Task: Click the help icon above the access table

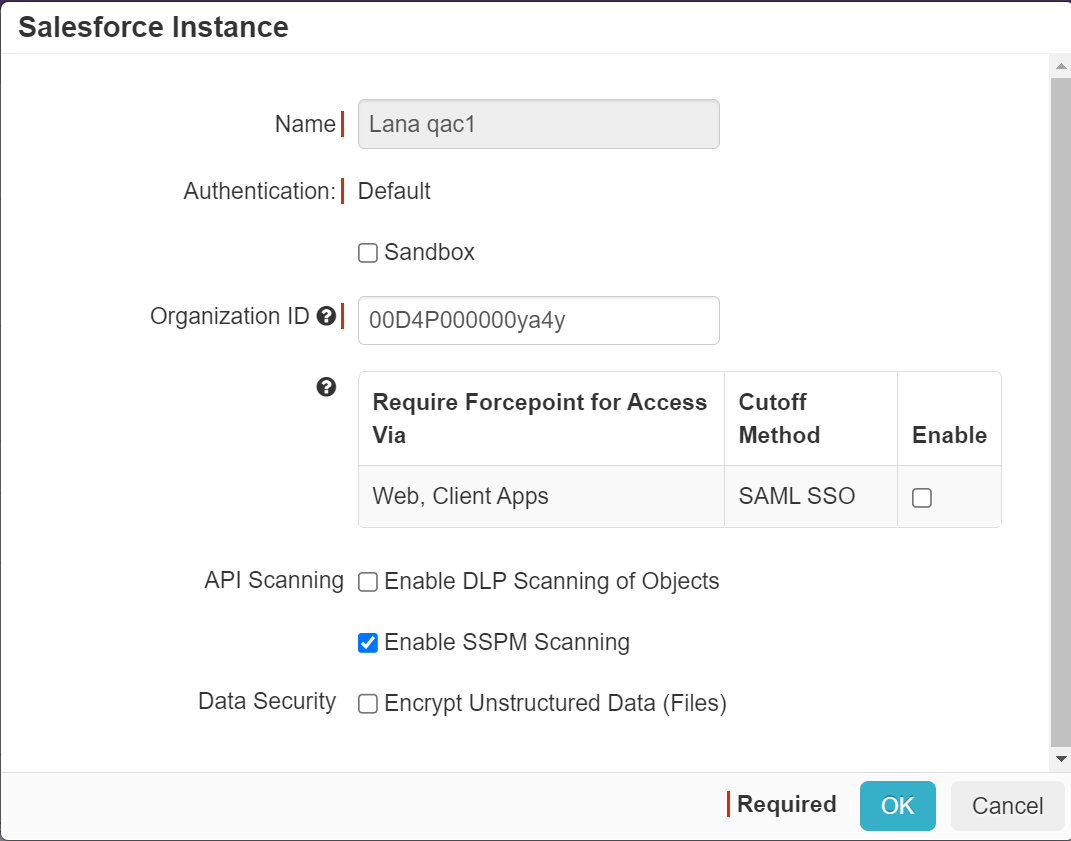Action: 326,387
